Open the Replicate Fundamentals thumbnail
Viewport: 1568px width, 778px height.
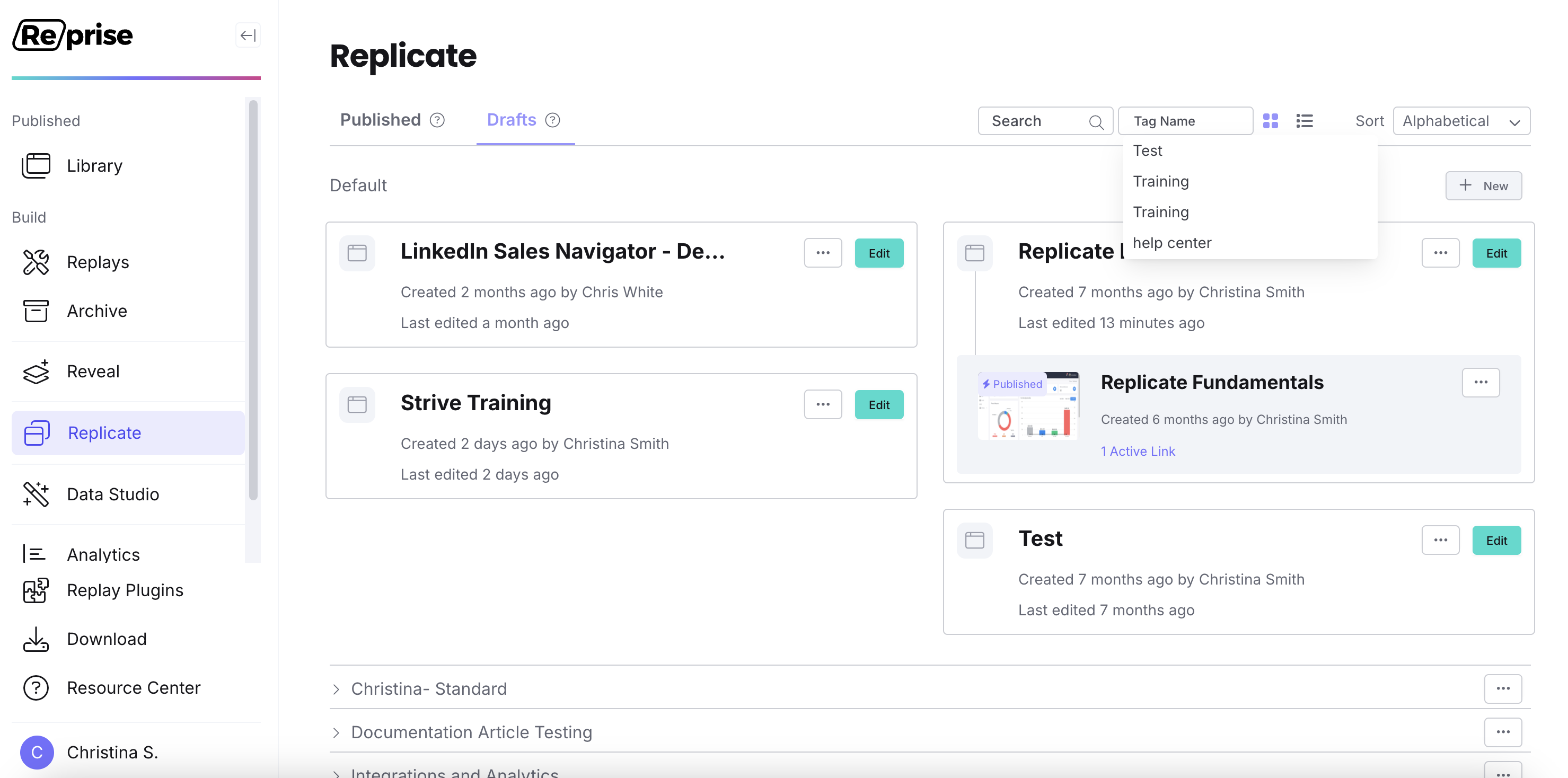click(x=1028, y=406)
